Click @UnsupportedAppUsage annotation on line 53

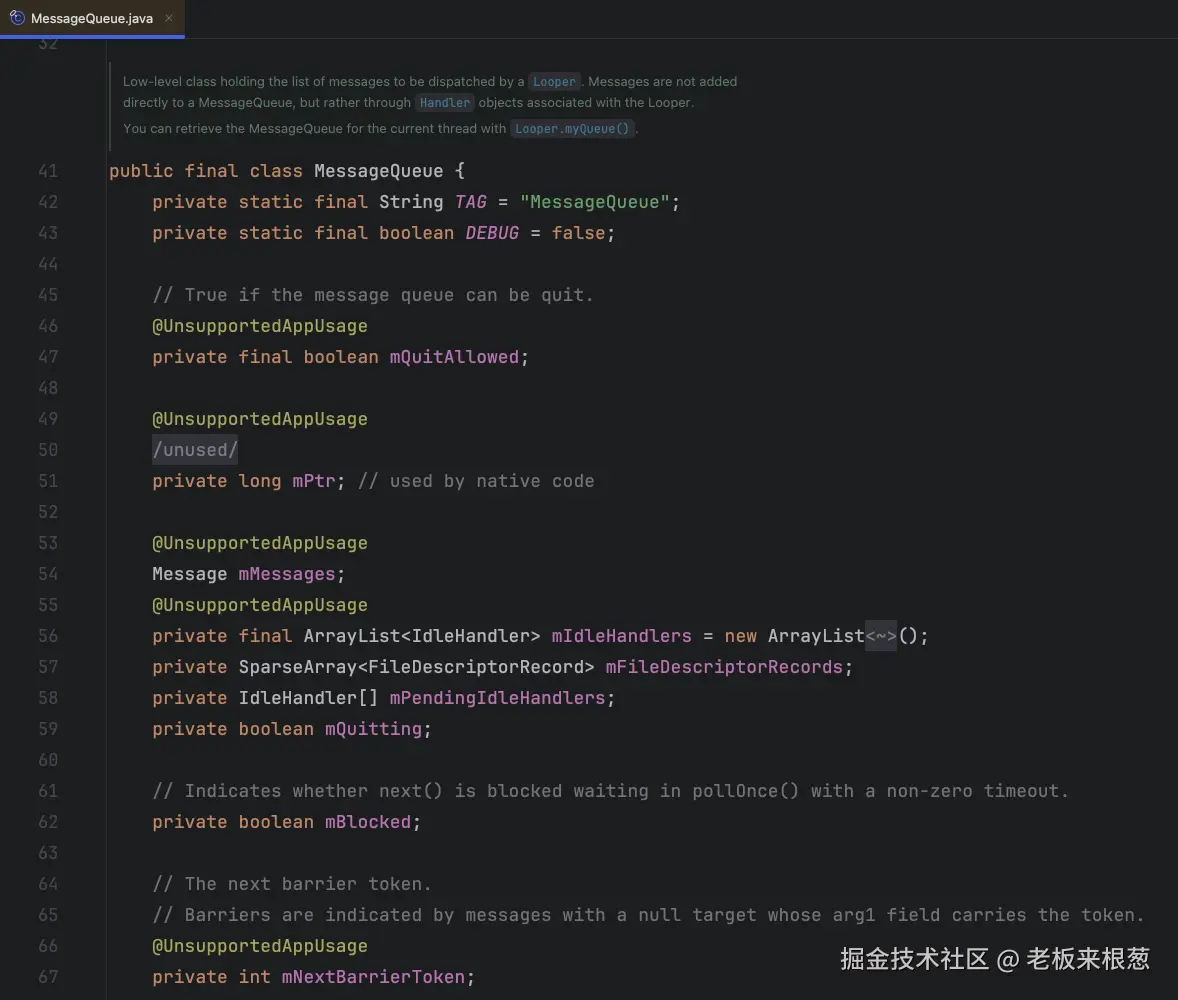(260, 542)
